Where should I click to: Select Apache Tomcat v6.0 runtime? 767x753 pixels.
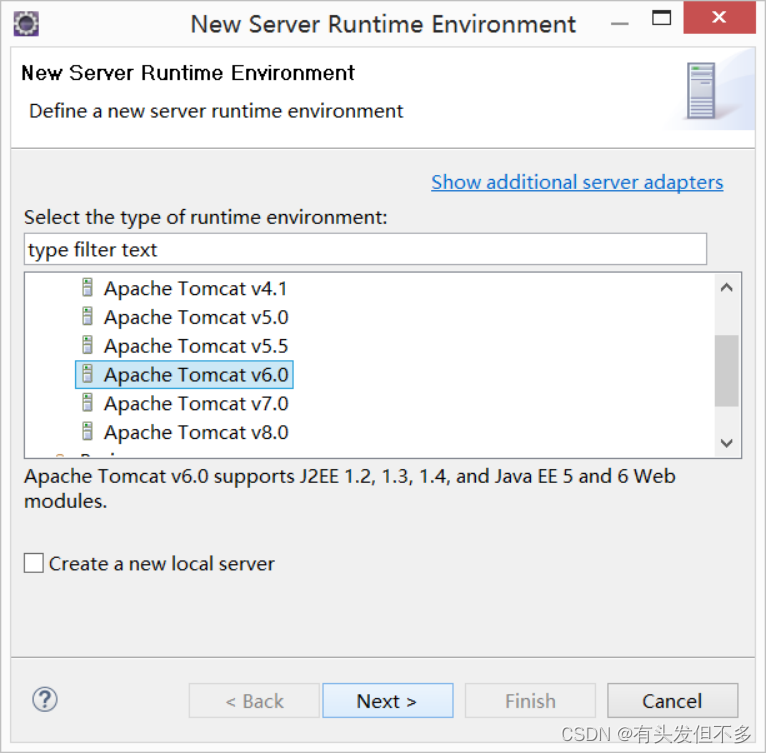click(x=184, y=375)
